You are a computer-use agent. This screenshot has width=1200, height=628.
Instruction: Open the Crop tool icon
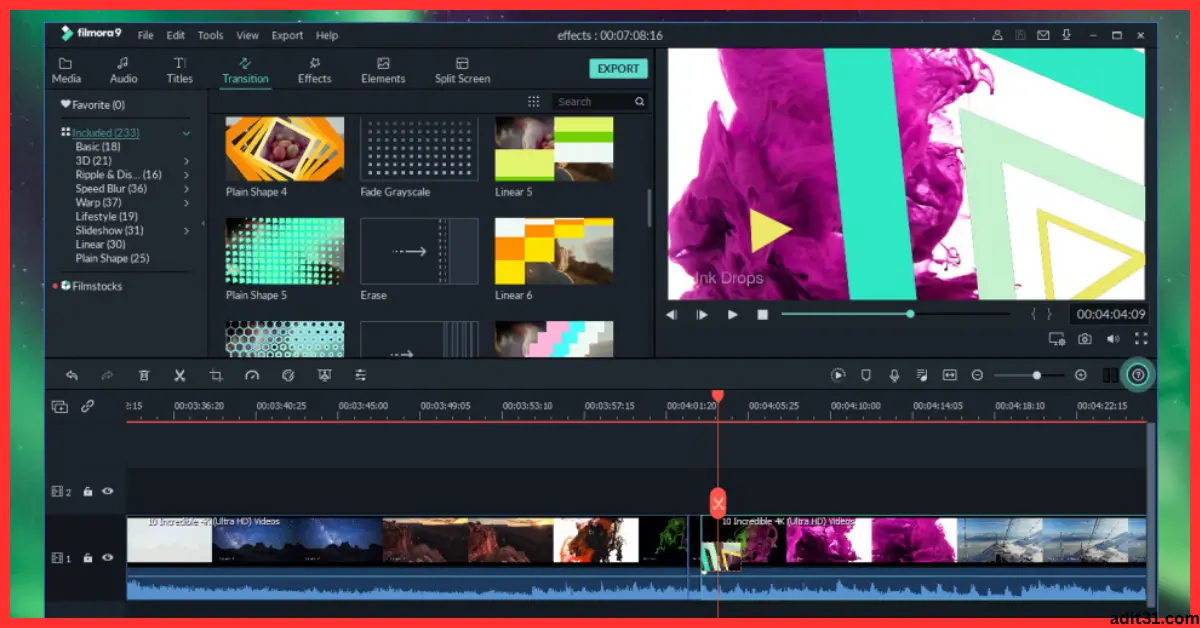click(216, 375)
